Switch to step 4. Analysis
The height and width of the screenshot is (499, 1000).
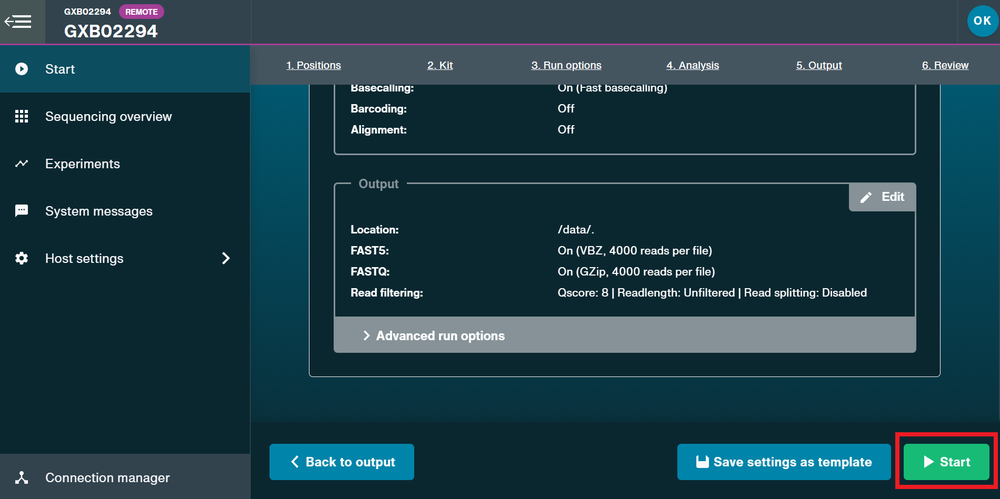coord(693,65)
